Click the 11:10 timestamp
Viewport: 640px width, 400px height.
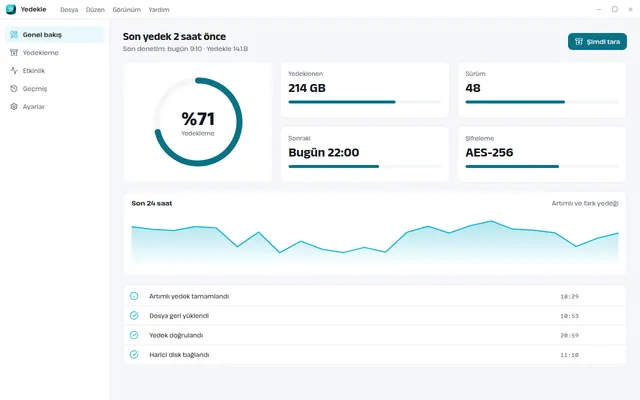(569, 355)
